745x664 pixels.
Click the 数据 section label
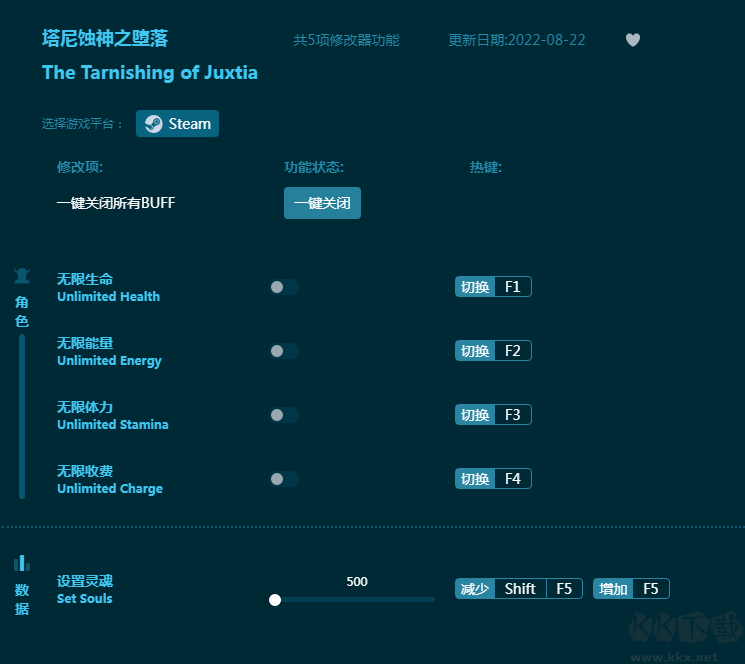coord(22,599)
